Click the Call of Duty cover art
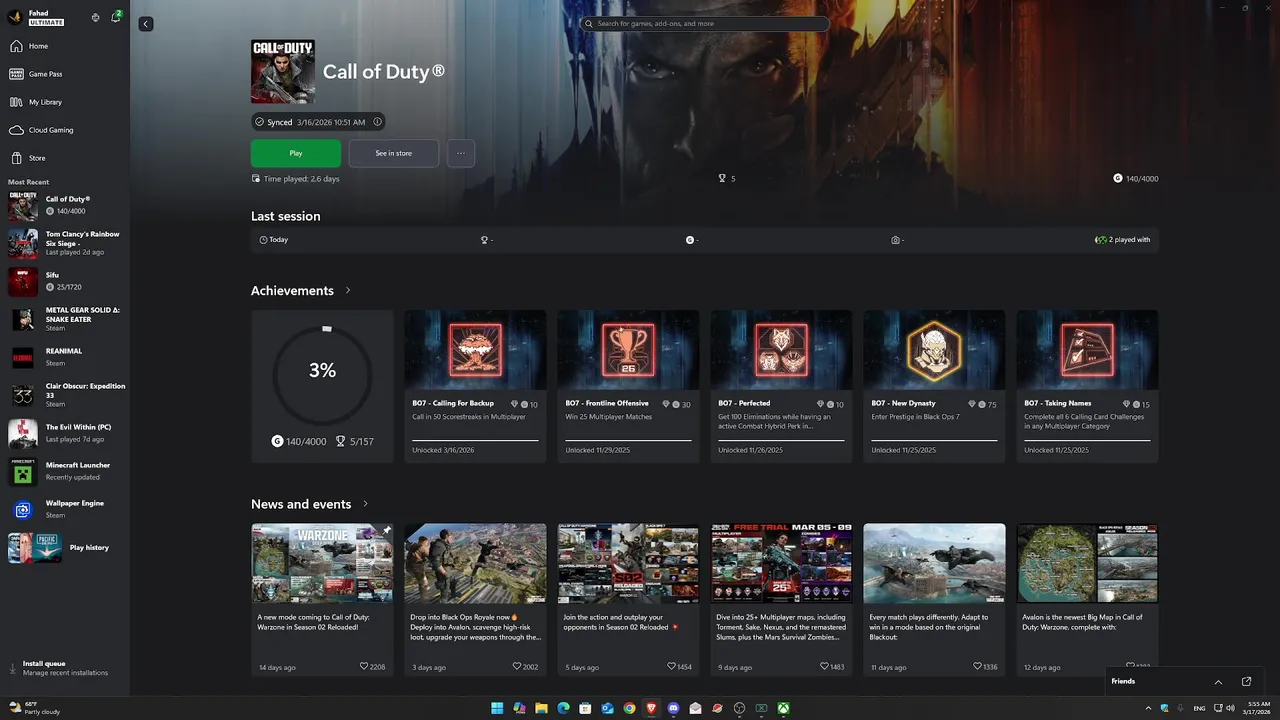 (x=283, y=72)
